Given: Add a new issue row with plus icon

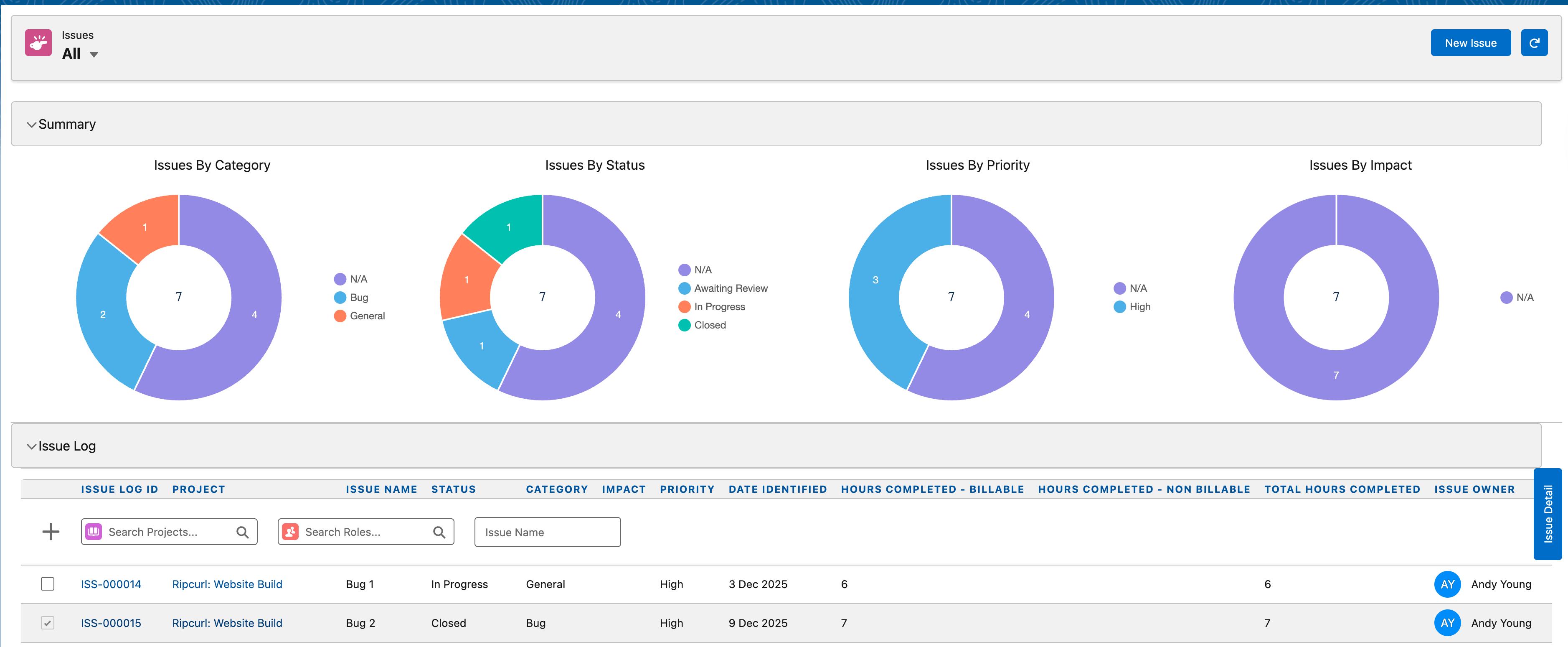Looking at the screenshot, I should click(51, 532).
